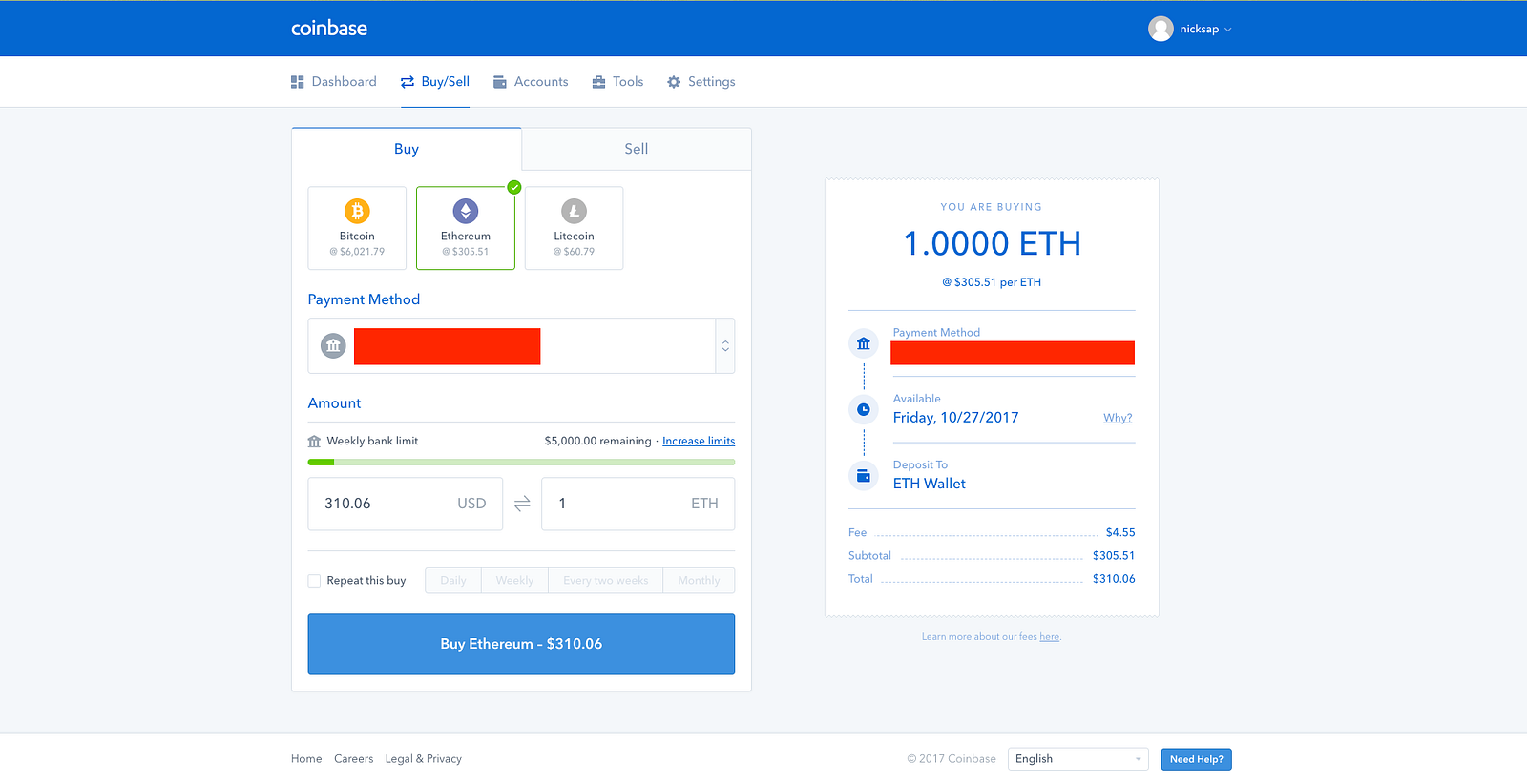Screen dimensions: 1527x784
Task: Click the Bitcoin coin icon
Action: click(x=357, y=211)
